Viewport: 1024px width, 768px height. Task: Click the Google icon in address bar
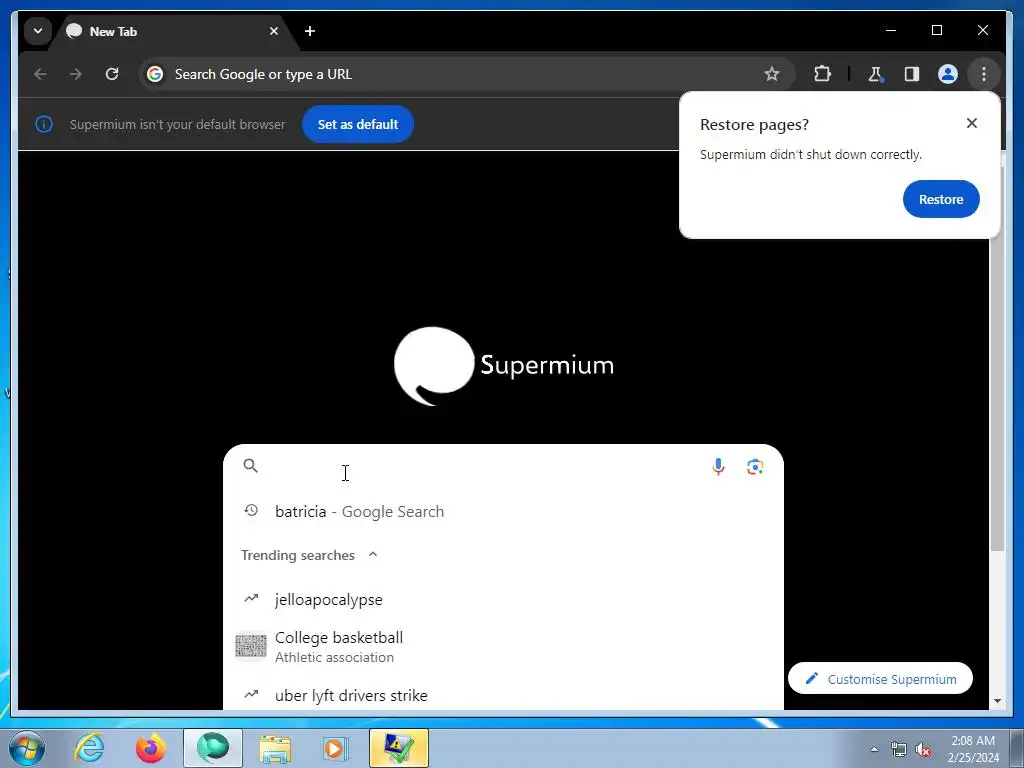tap(155, 74)
